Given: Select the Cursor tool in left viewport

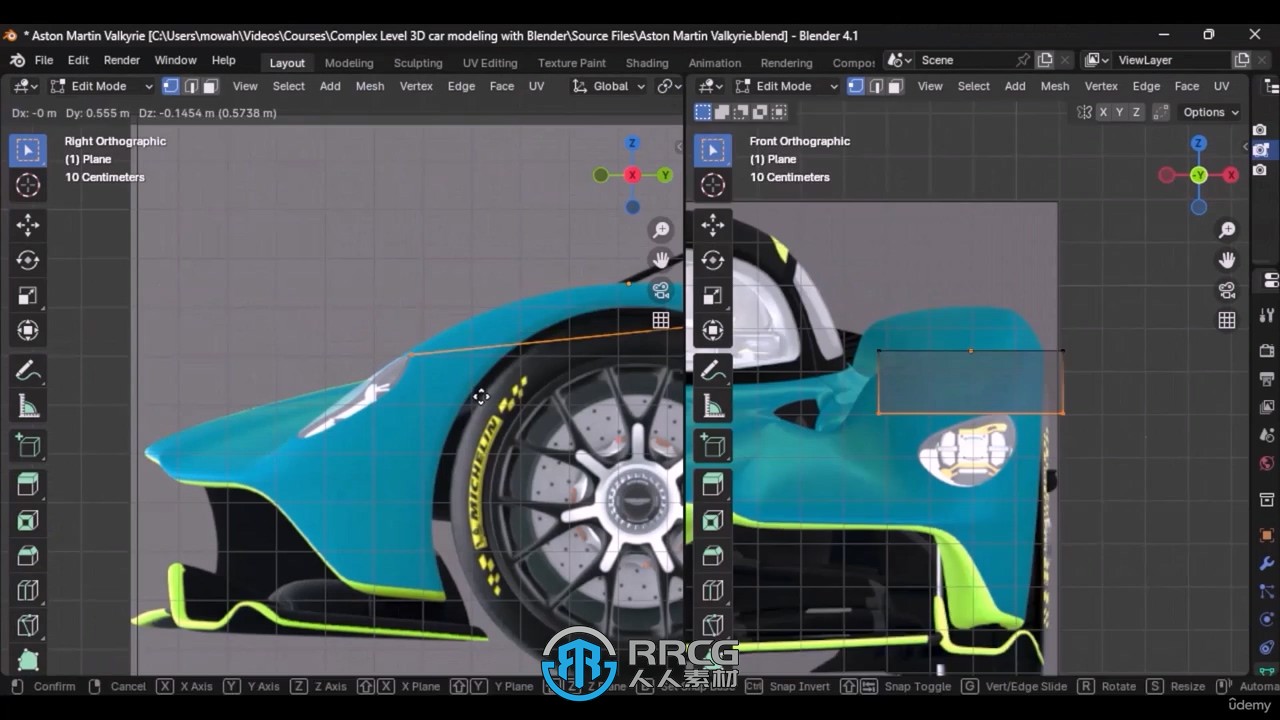Looking at the screenshot, I should coord(28,185).
